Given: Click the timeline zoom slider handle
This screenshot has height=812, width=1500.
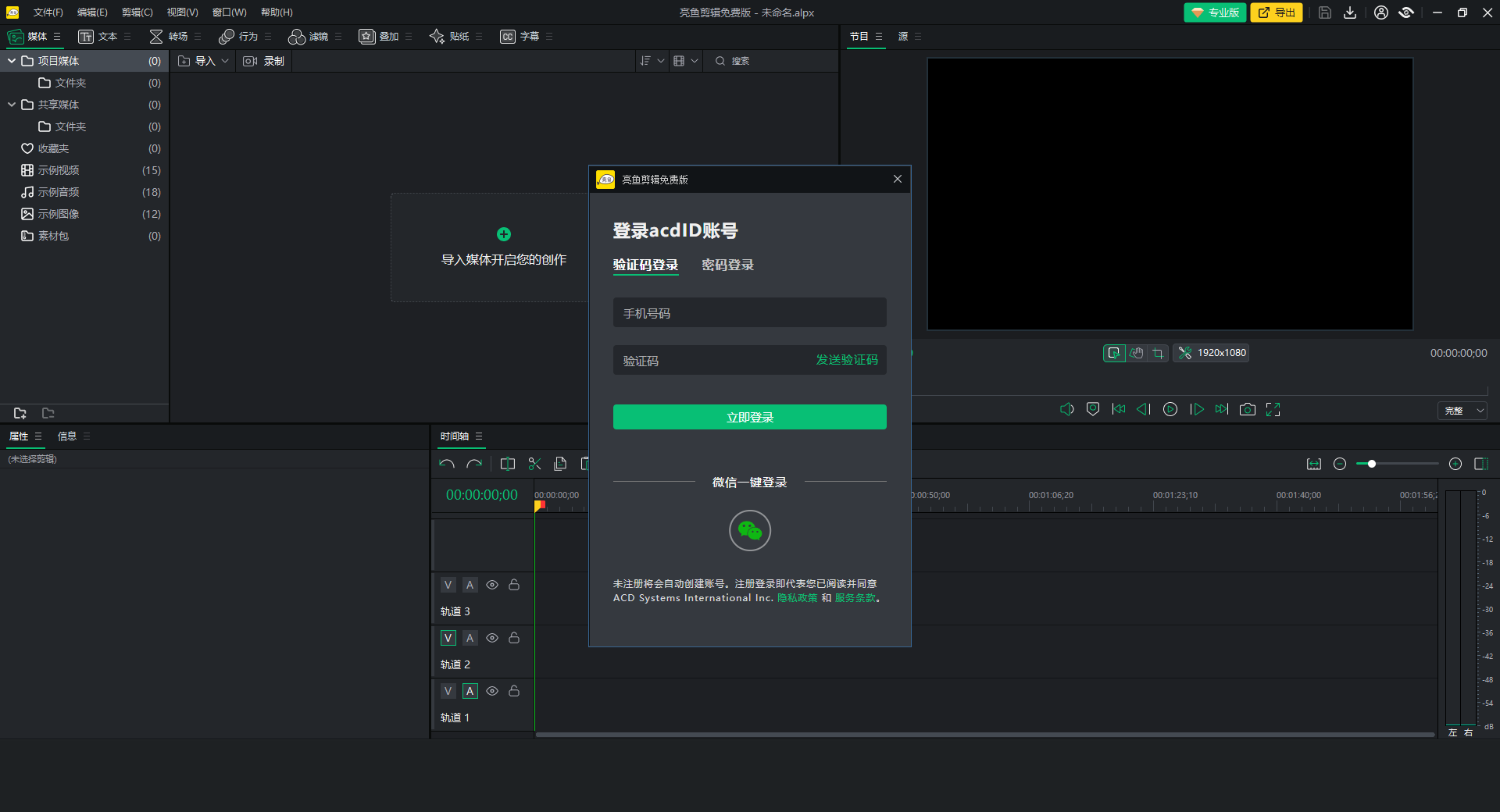Looking at the screenshot, I should pos(1371,464).
